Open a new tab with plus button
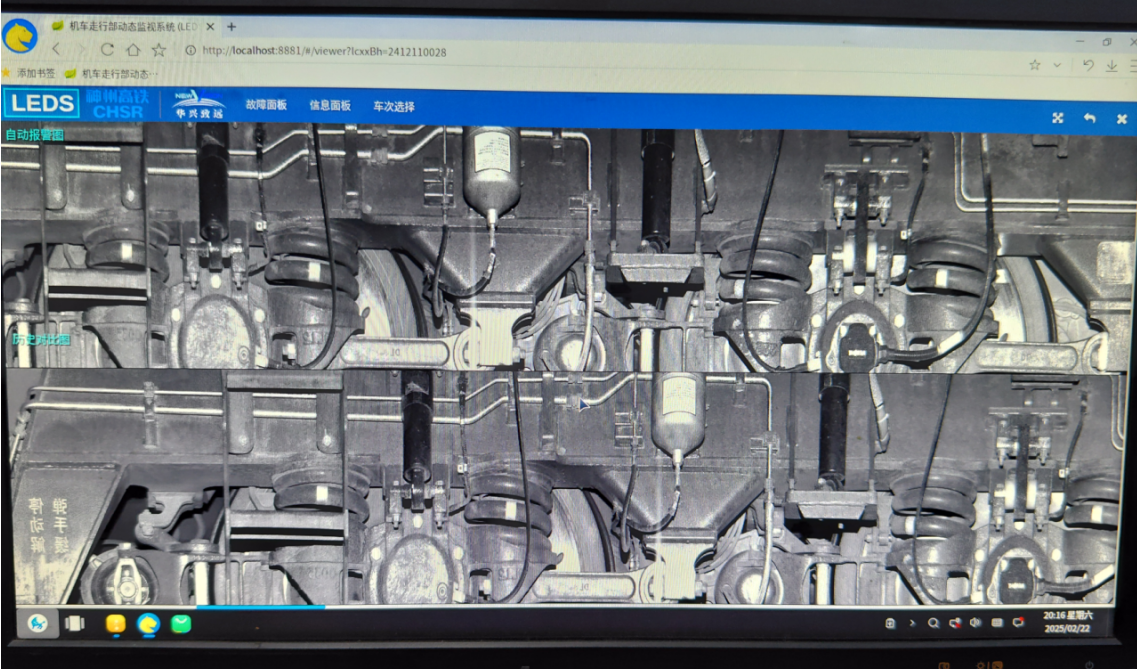The width and height of the screenshot is (1137, 669). click(x=232, y=26)
